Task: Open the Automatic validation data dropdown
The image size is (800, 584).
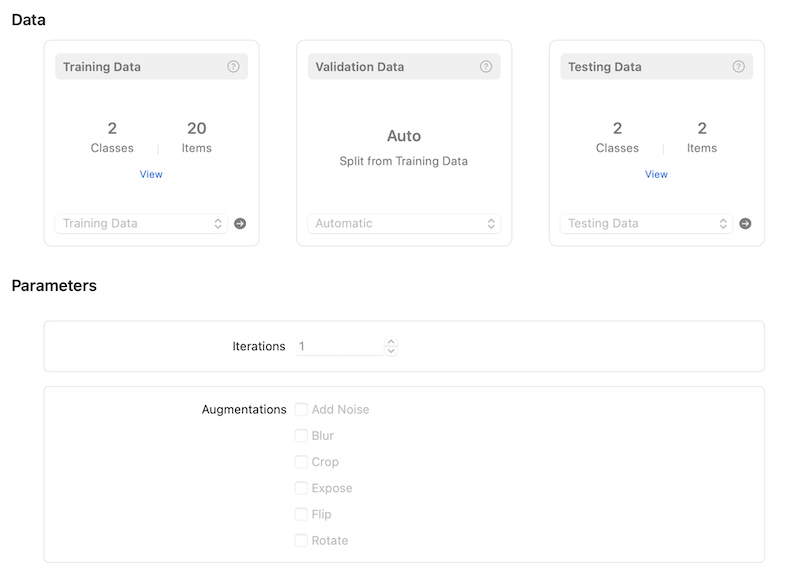Action: point(404,223)
